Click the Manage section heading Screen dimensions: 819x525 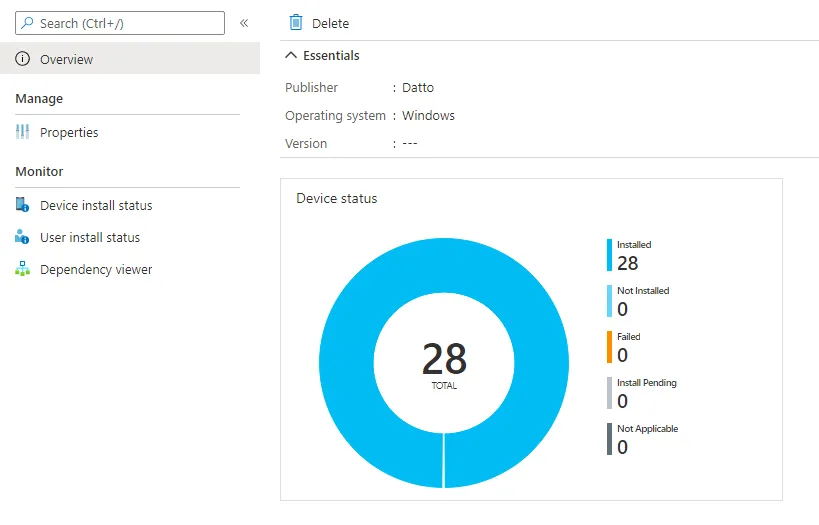[x=39, y=98]
